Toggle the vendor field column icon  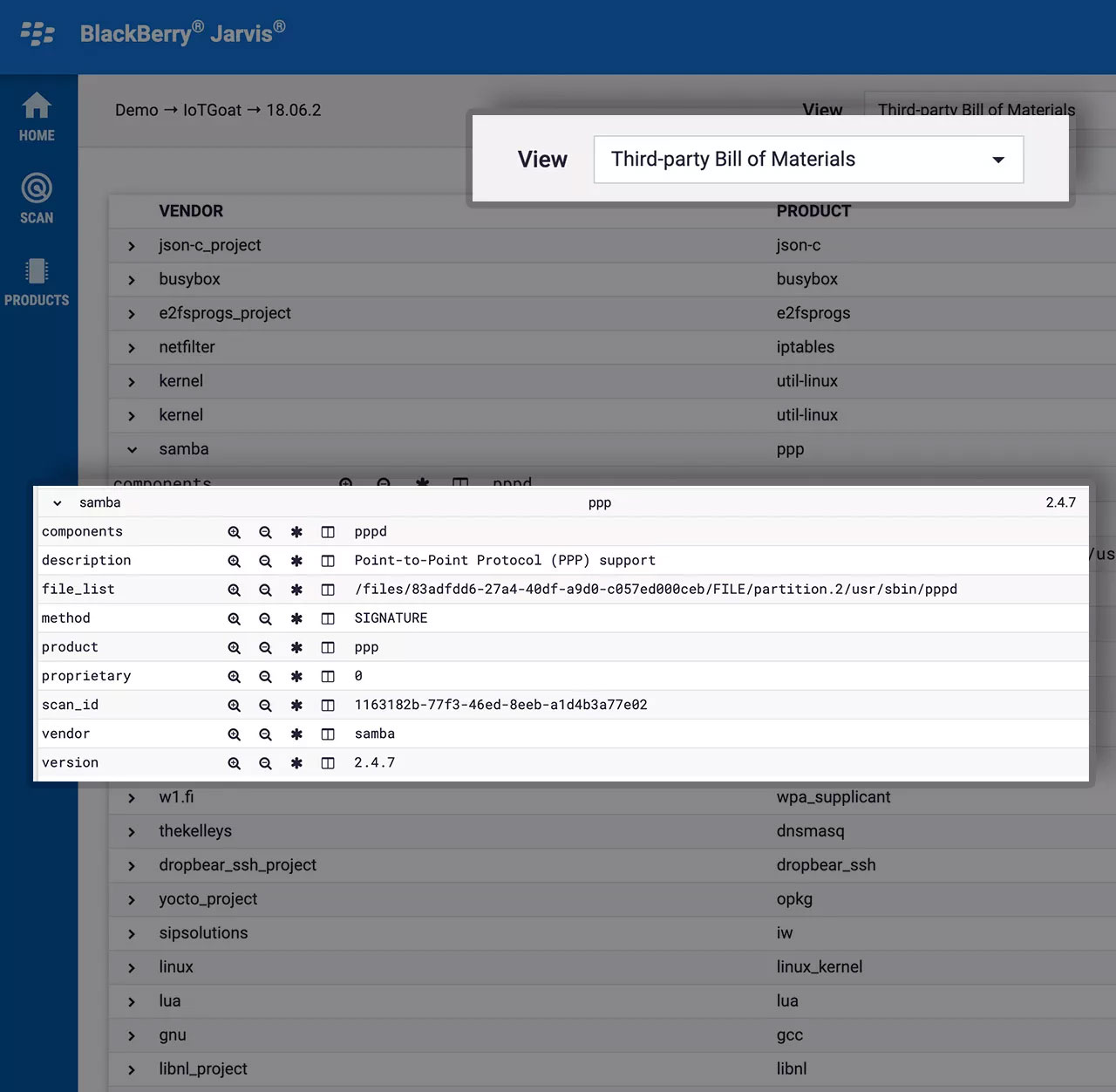[x=328, y=734]
